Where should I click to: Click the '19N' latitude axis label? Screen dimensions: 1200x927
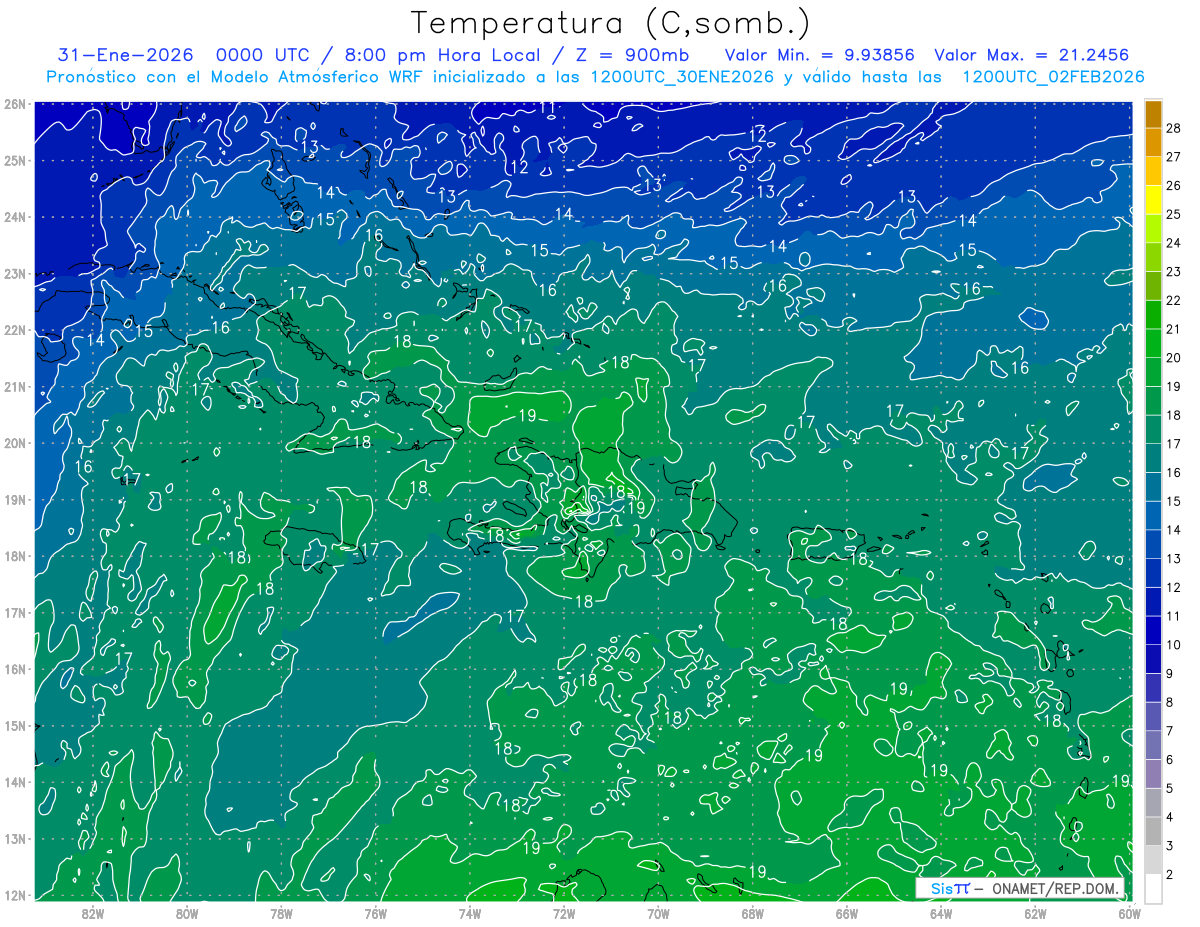(x=15, y=499)
